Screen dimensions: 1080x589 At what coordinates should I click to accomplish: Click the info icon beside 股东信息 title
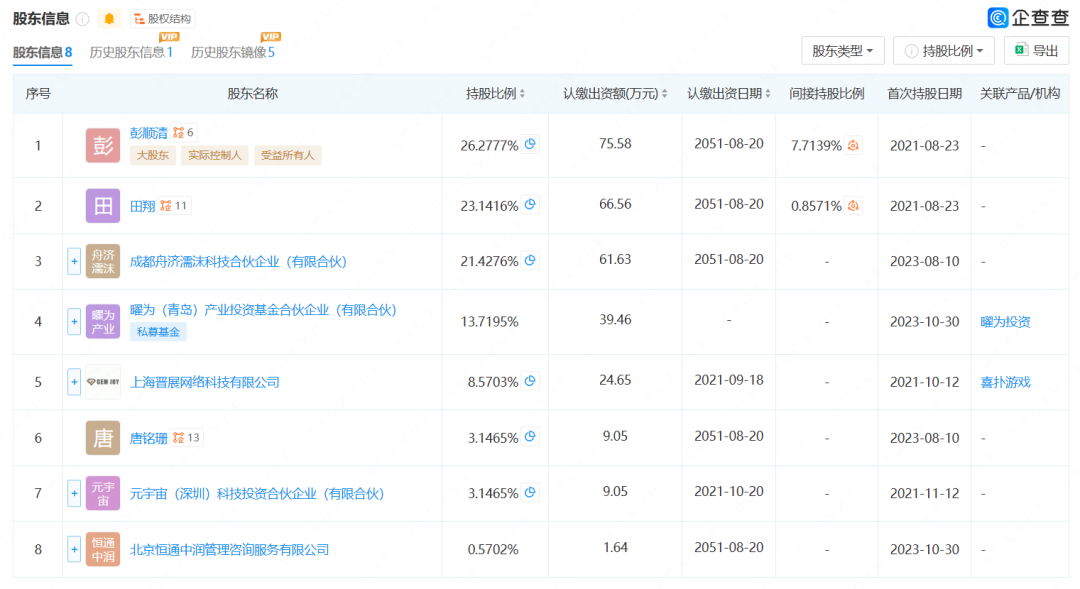coord(83,19)
